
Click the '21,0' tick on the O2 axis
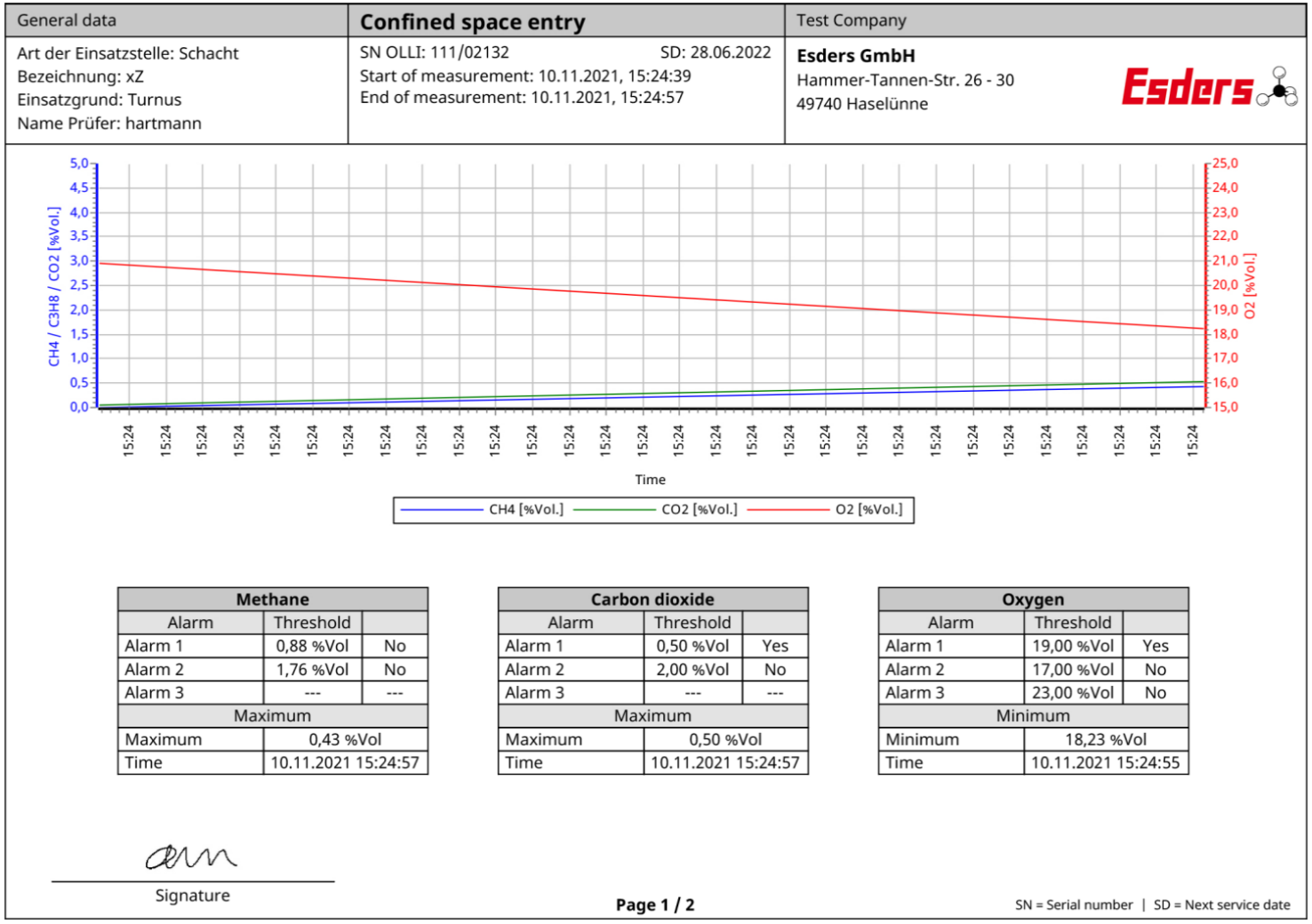click(1225, 260)
